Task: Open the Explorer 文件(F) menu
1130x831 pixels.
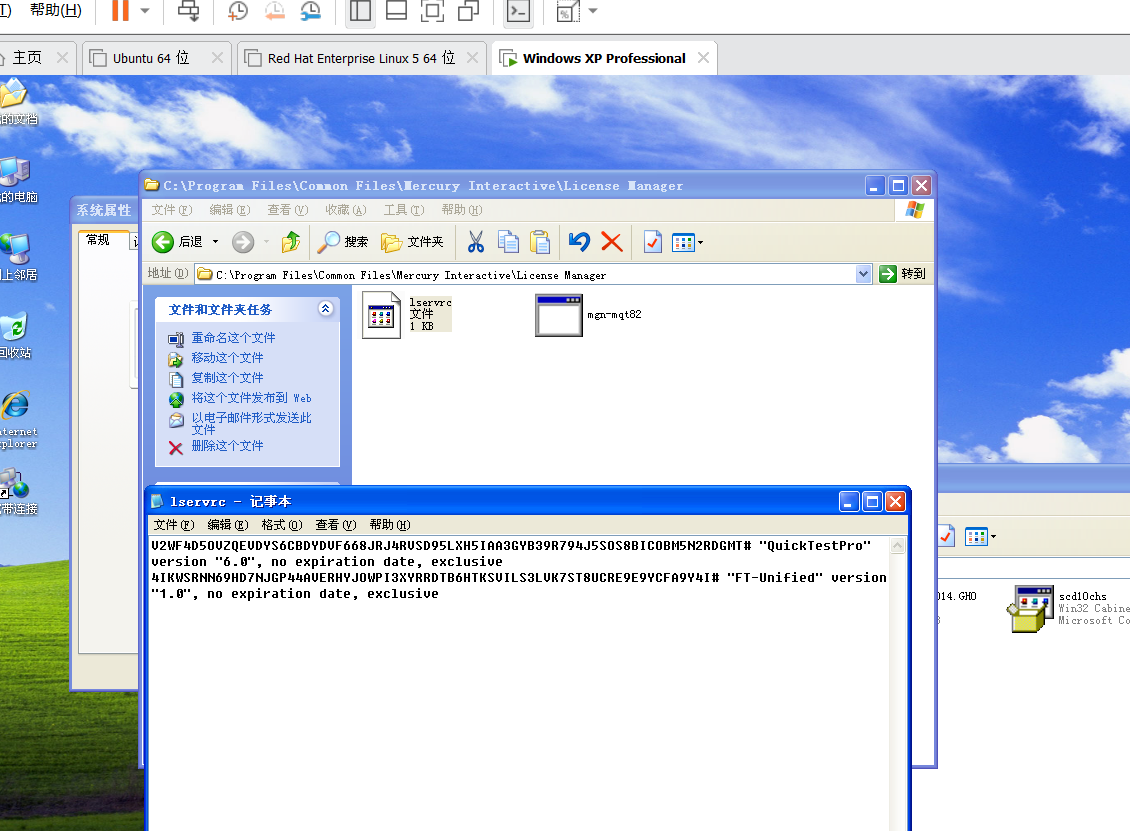Action: coord(172,210)
